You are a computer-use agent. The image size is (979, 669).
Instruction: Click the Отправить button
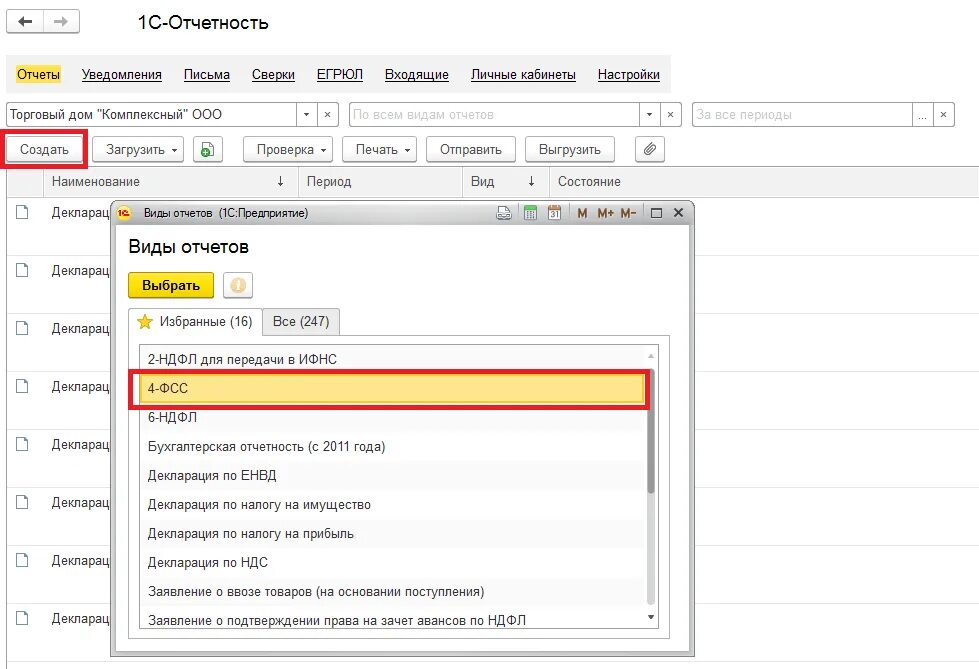[x=471, y=150]
